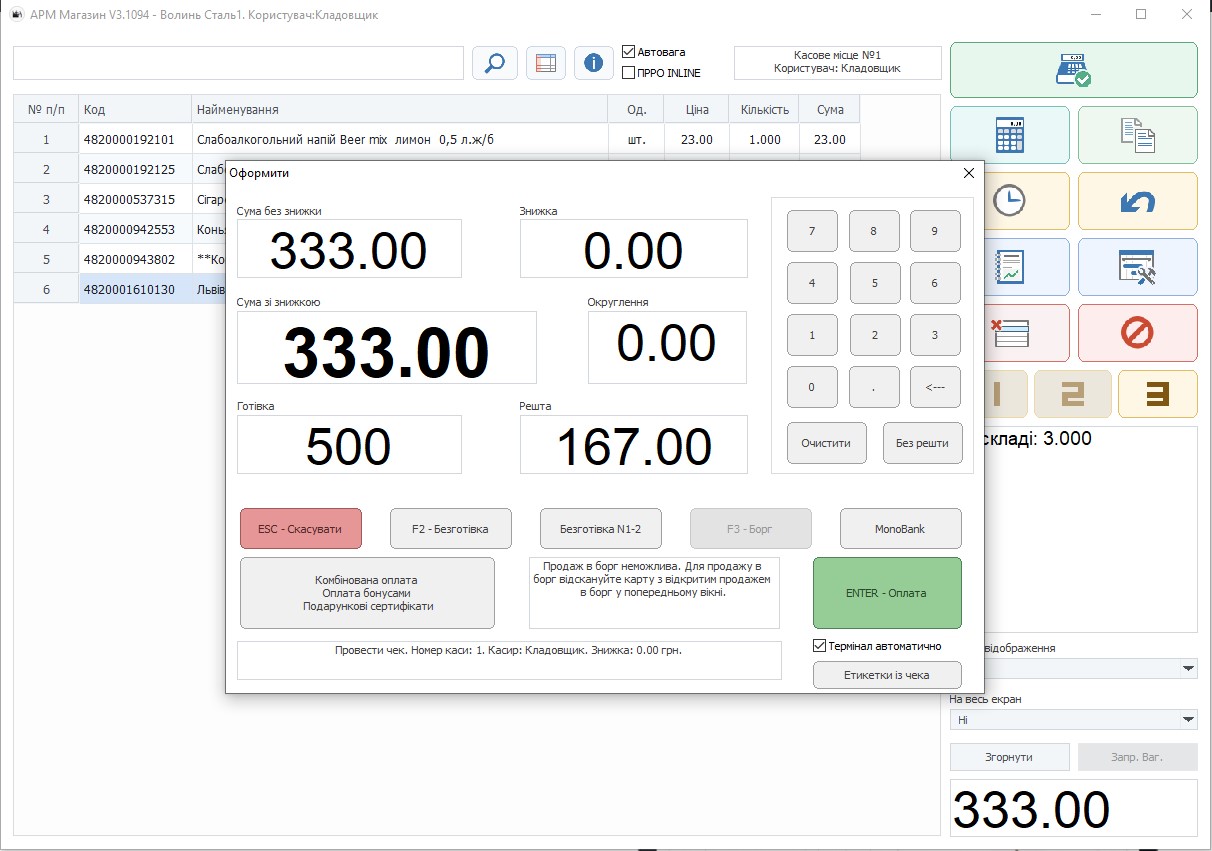This screenshot has height=851, width=1212.
Task: Click the cash register checkout icon
Action: point(1073,70)
